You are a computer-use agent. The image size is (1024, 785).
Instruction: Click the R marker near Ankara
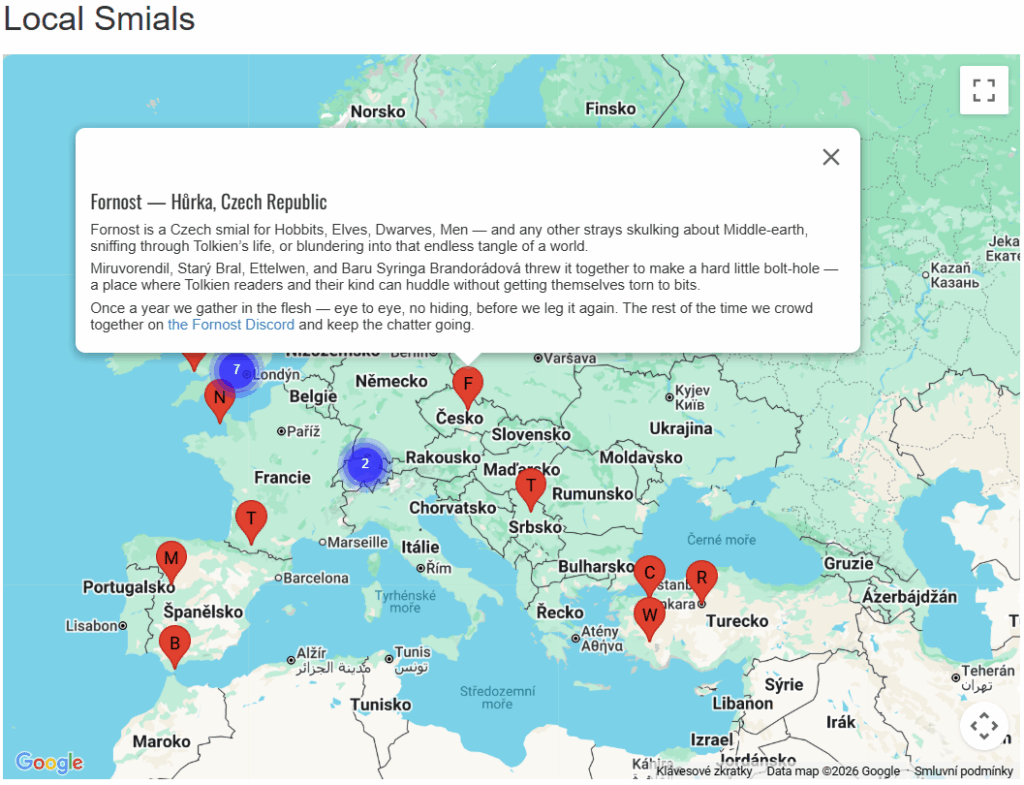pyautogui.click(x=701, y=579)
